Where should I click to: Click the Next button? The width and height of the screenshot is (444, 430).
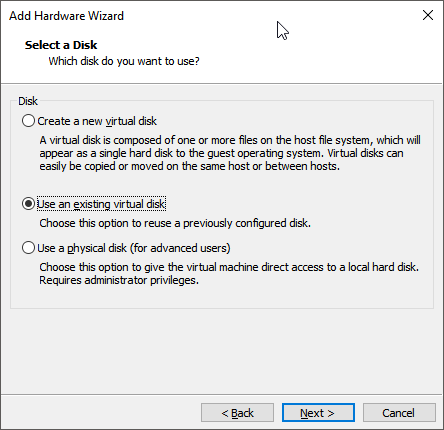(318, 413)
